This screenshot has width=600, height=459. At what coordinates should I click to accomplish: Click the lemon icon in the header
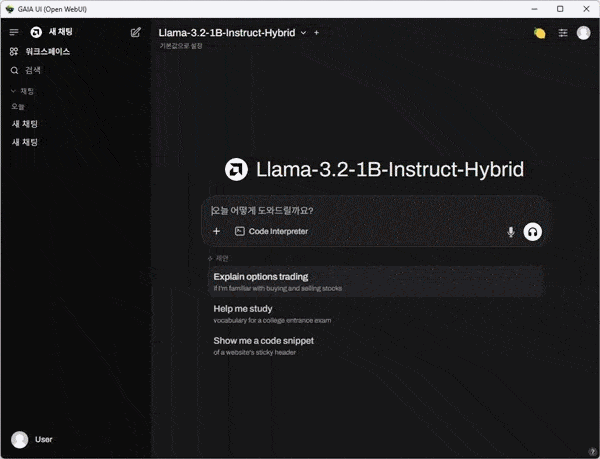[540, 33]
